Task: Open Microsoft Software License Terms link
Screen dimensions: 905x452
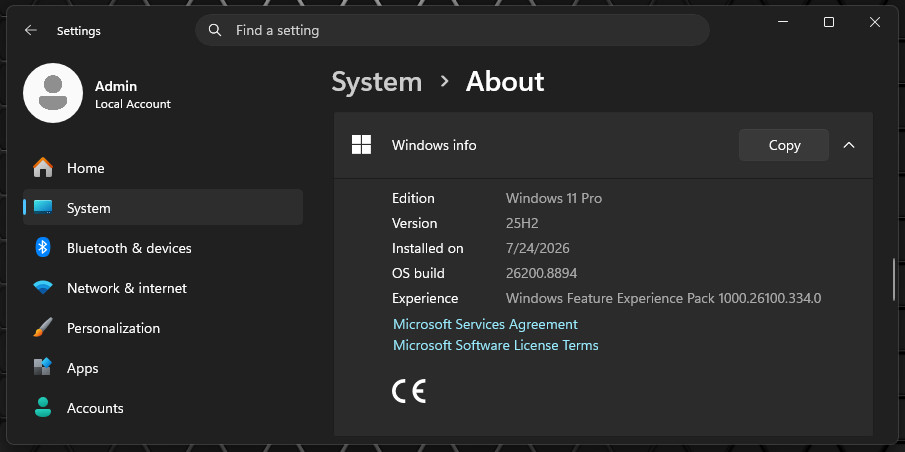Action: [x=495, y=345]
